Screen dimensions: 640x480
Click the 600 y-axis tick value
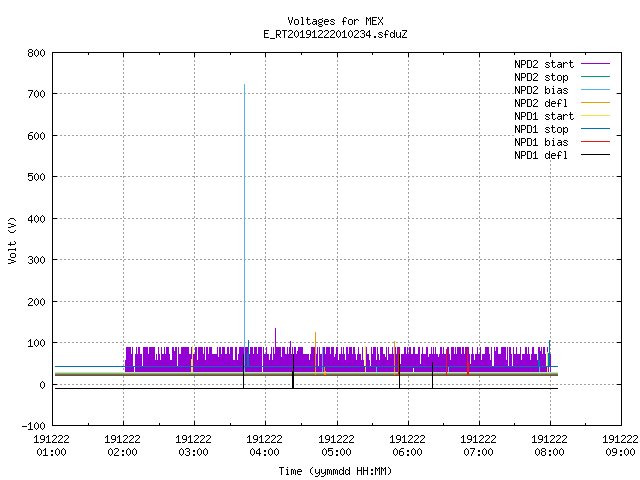36,136
